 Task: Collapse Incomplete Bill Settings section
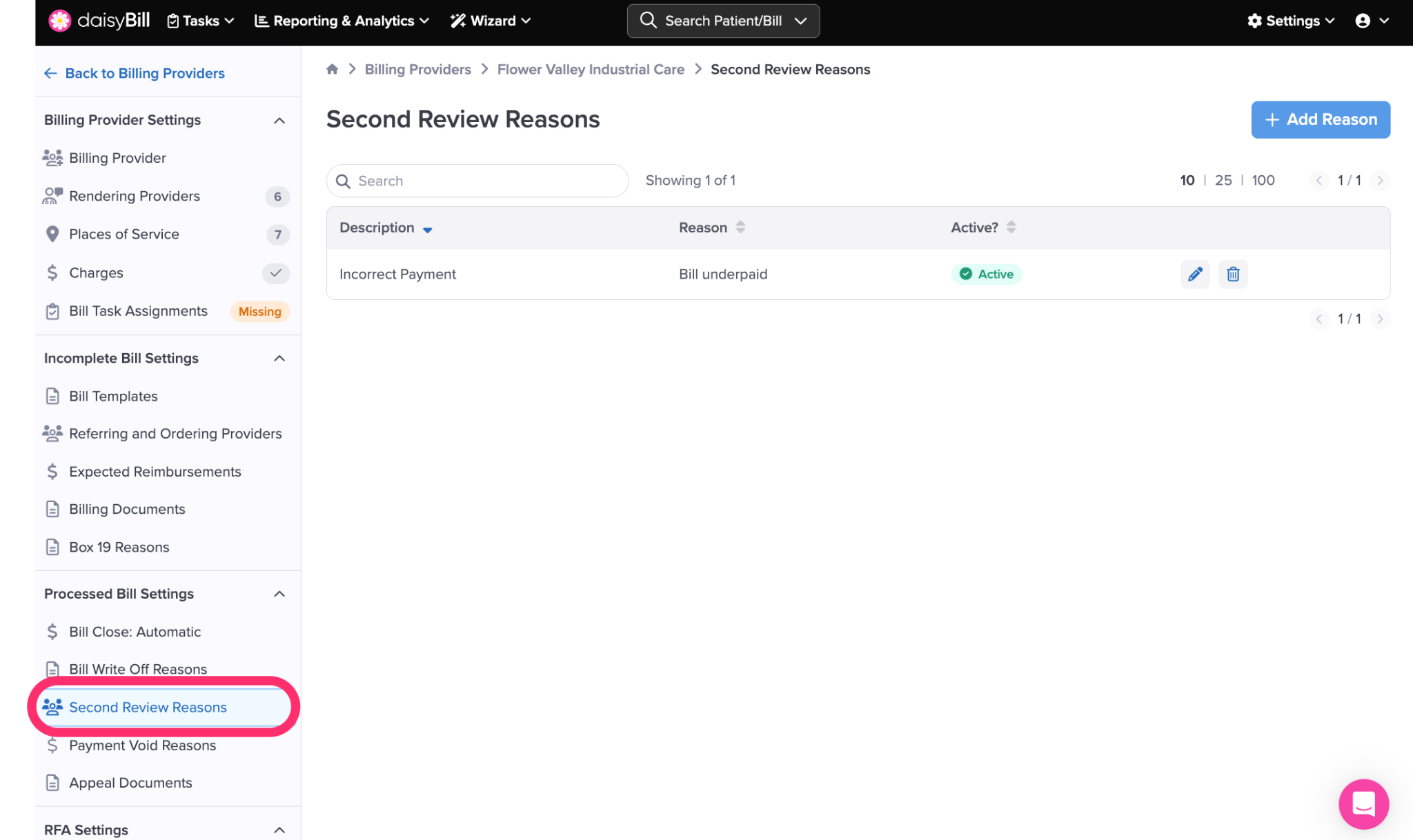(x=279, y=359)
